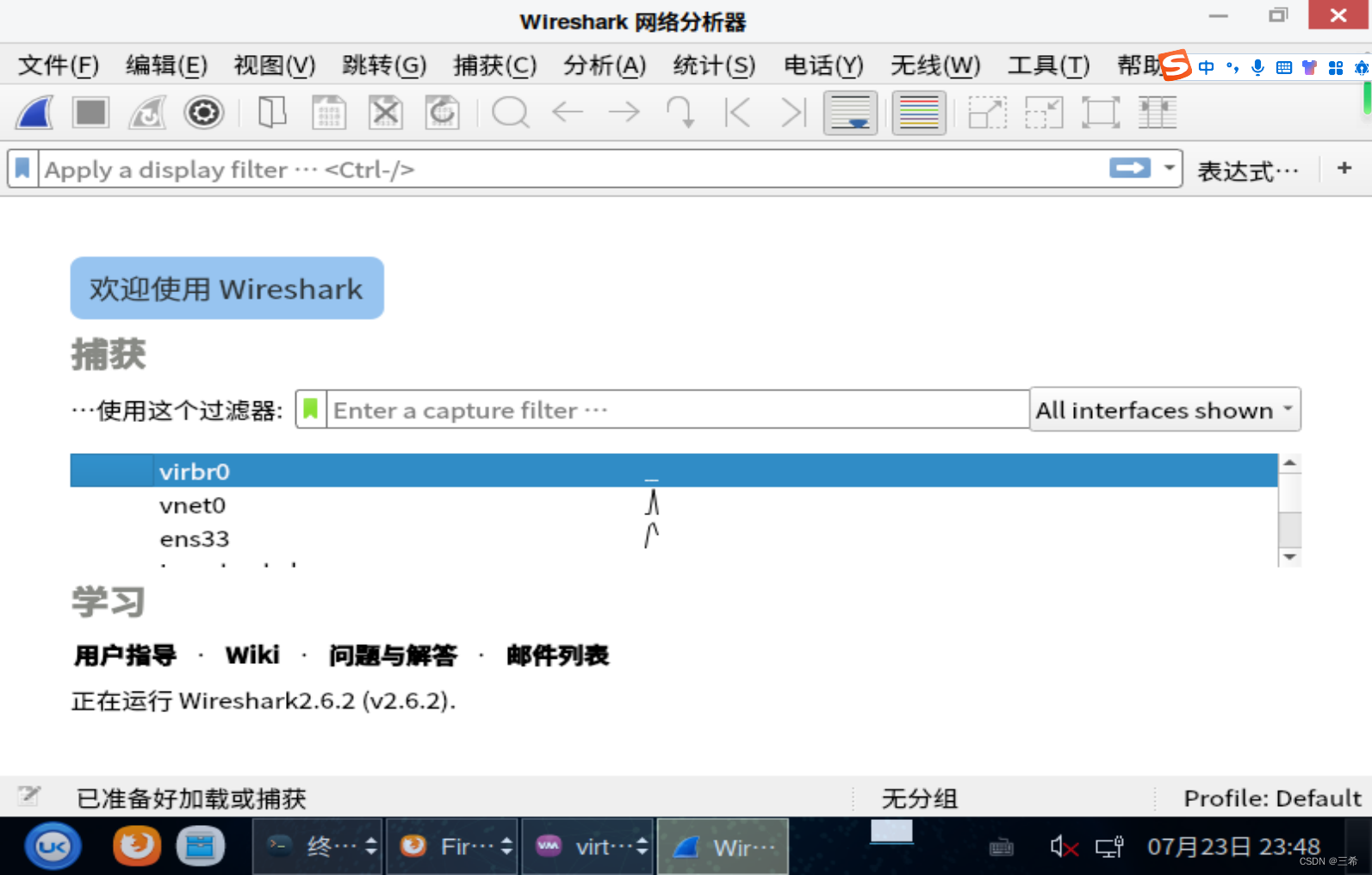The width and height of the screenshot is (1372, 875).
Task: Open the 分析(A) menu
Action: (x=605, y=65)
